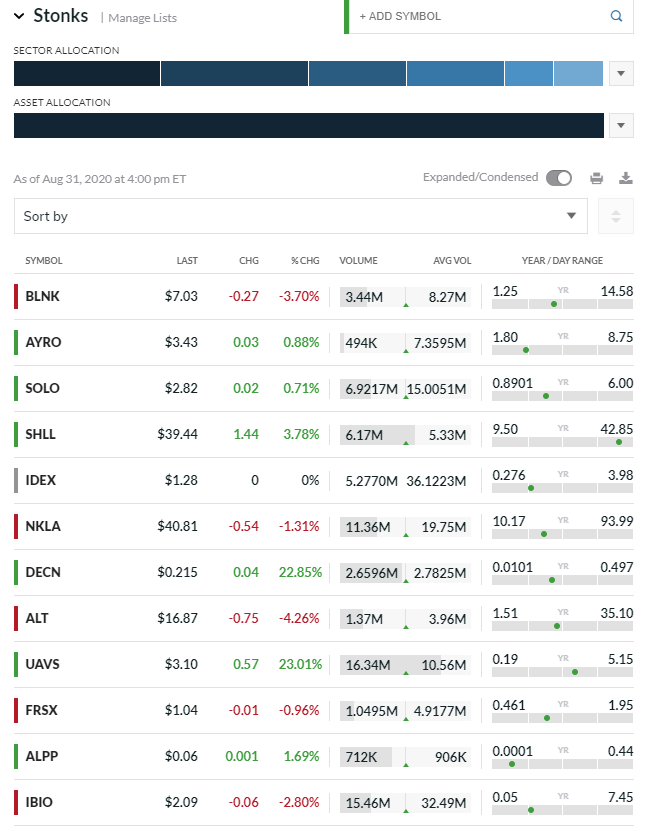Click the search magnifier icon
651x839 pixels.
[616, 16]
